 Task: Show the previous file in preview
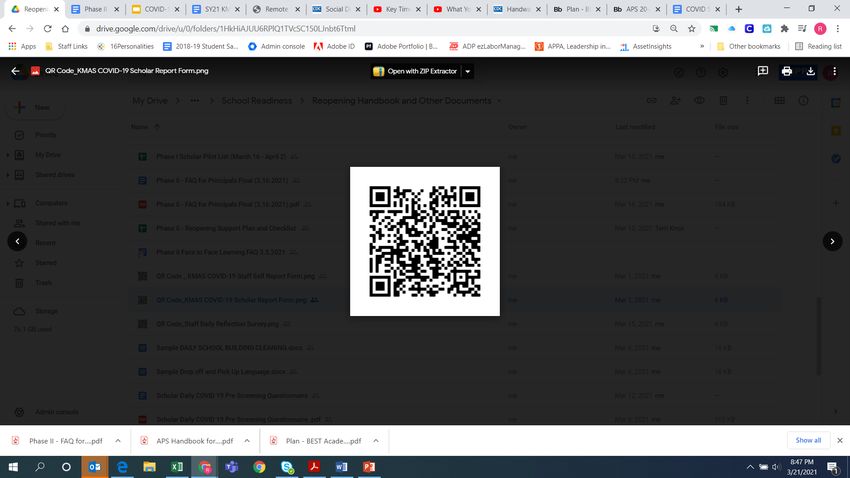click(x=17, y=241)
